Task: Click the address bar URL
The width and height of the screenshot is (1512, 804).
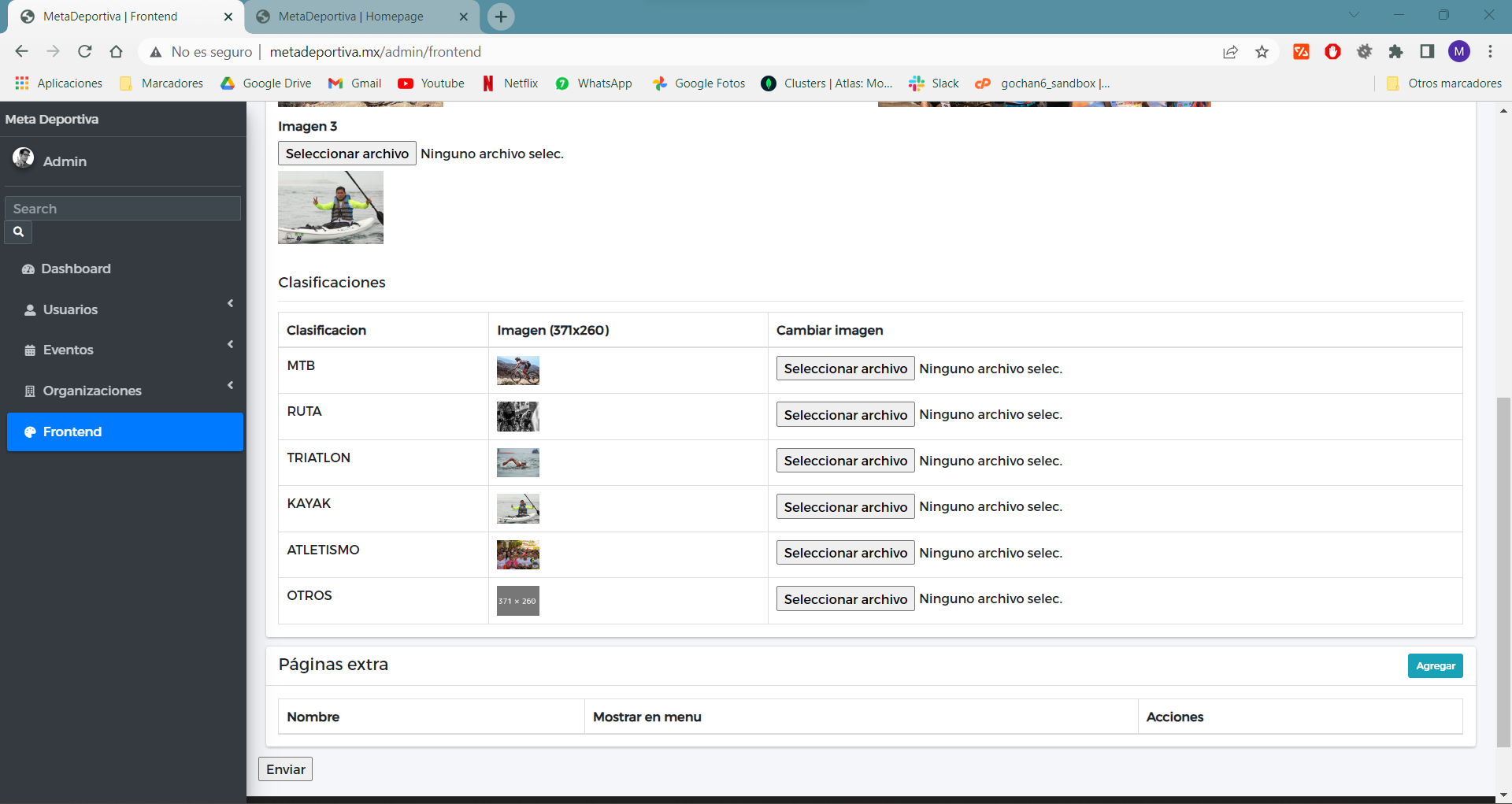Action: click(x=375, y=52)
